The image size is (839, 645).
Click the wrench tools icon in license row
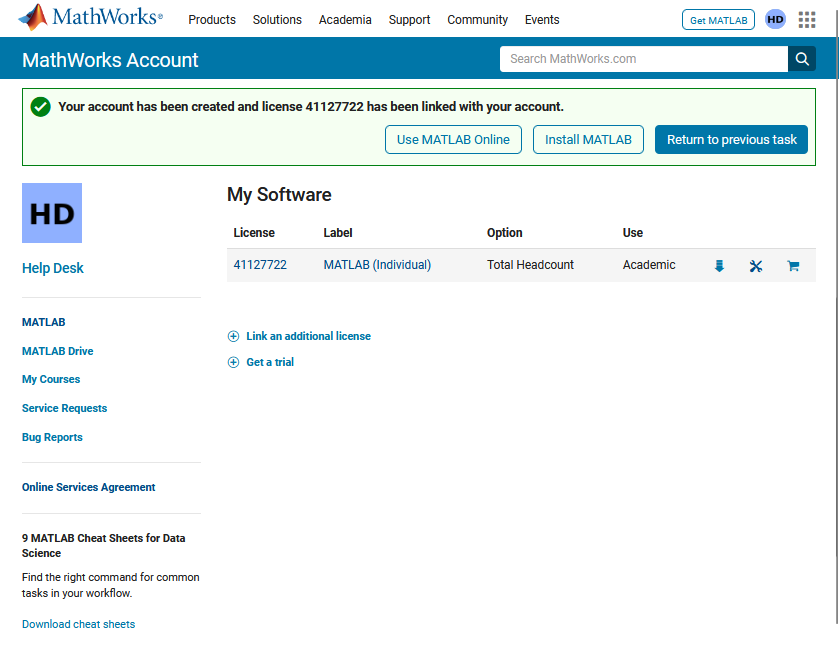pyautogui.click(x=756, y=266)
